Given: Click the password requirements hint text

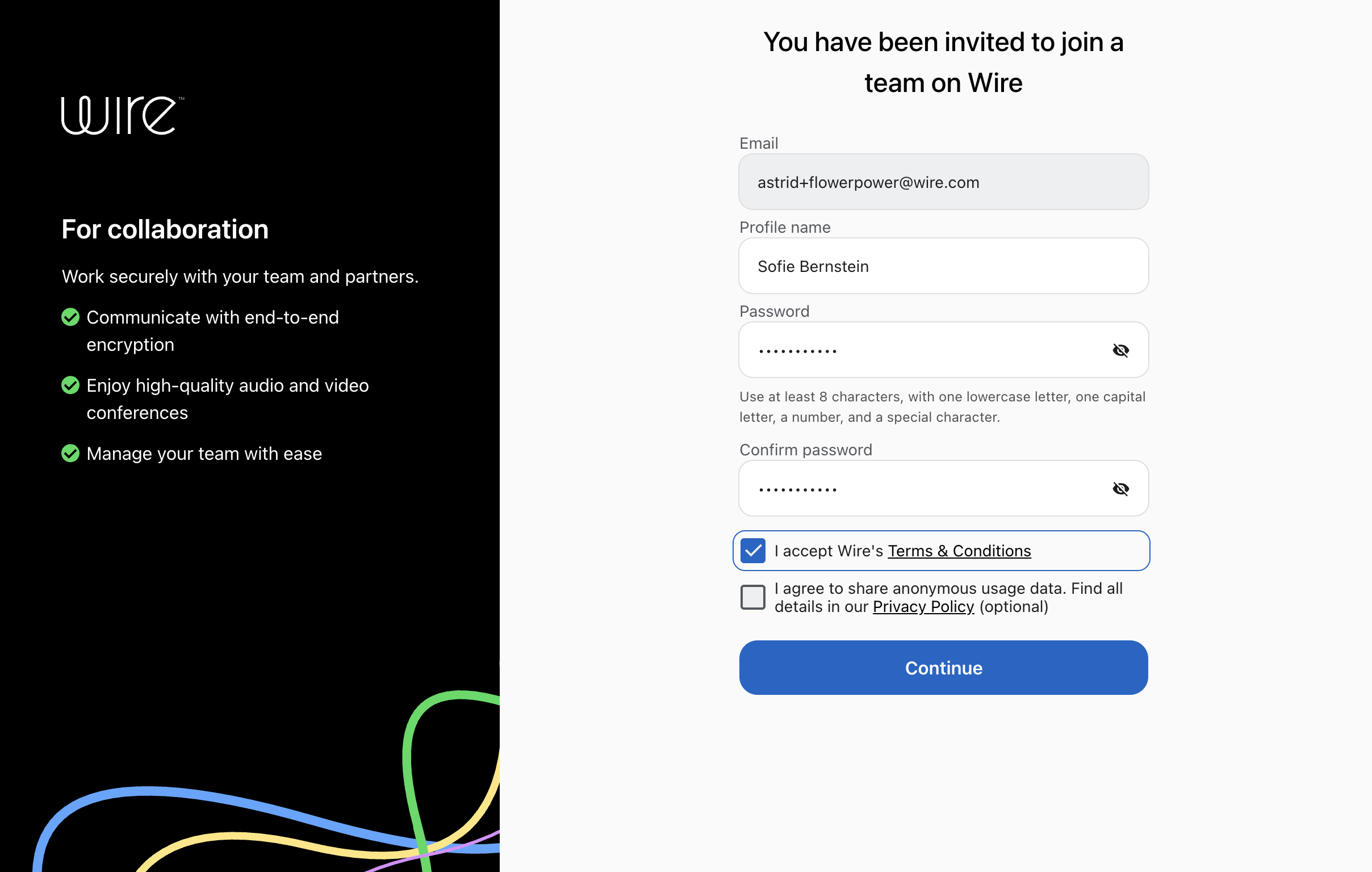Looking at the screenshot, I should (942, 406).
